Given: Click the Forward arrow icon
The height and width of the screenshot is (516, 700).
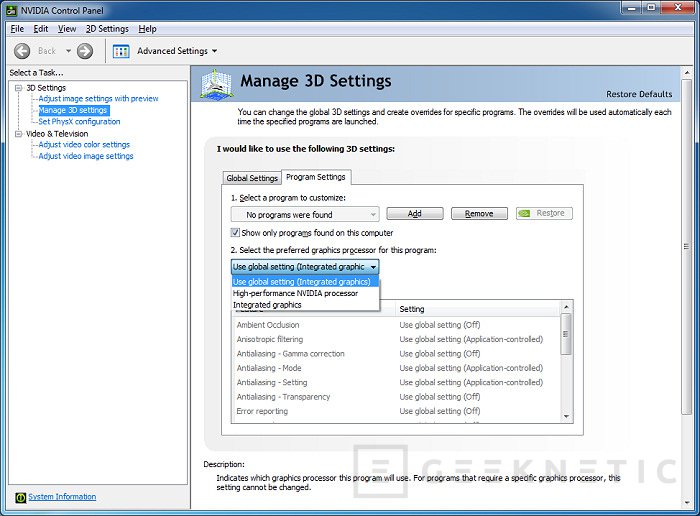Looking at the screenshot, I should [85, 51].
